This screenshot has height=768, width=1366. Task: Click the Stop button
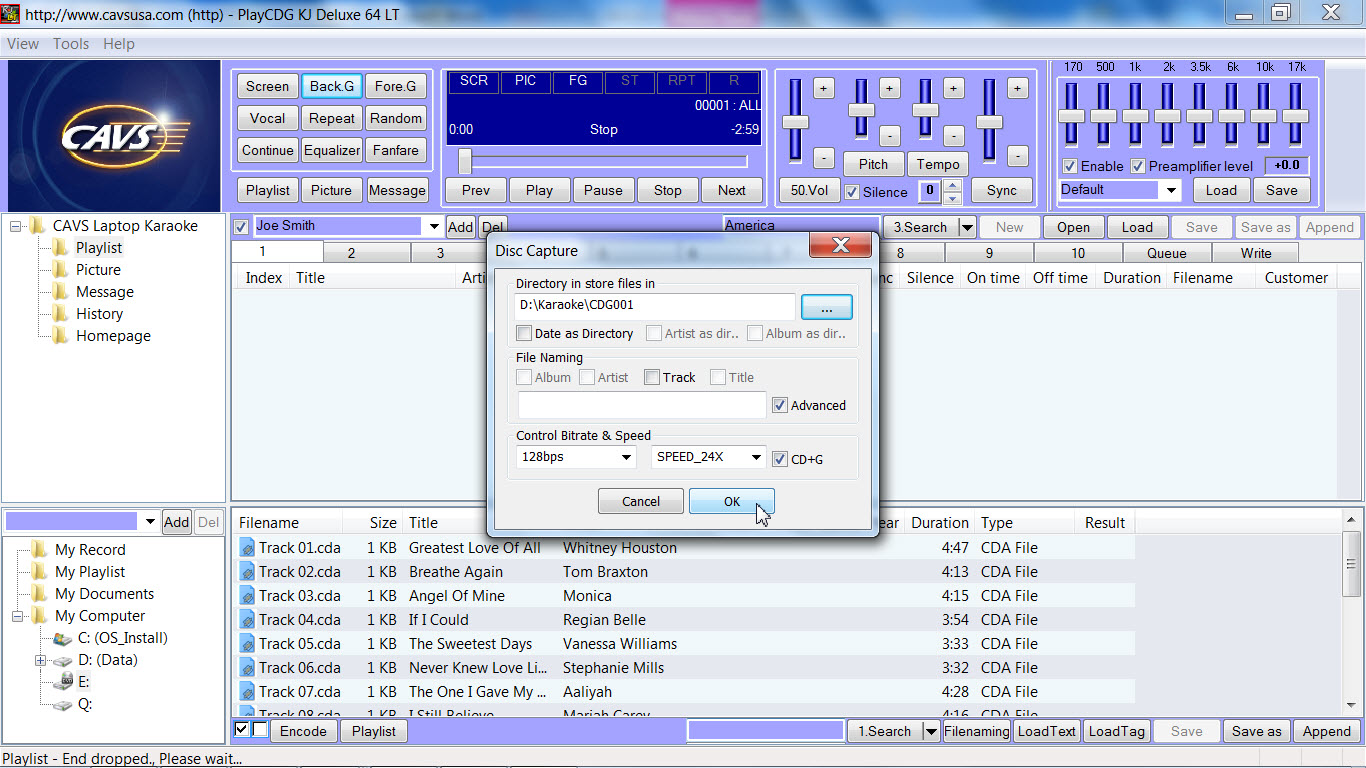(668, 190)
